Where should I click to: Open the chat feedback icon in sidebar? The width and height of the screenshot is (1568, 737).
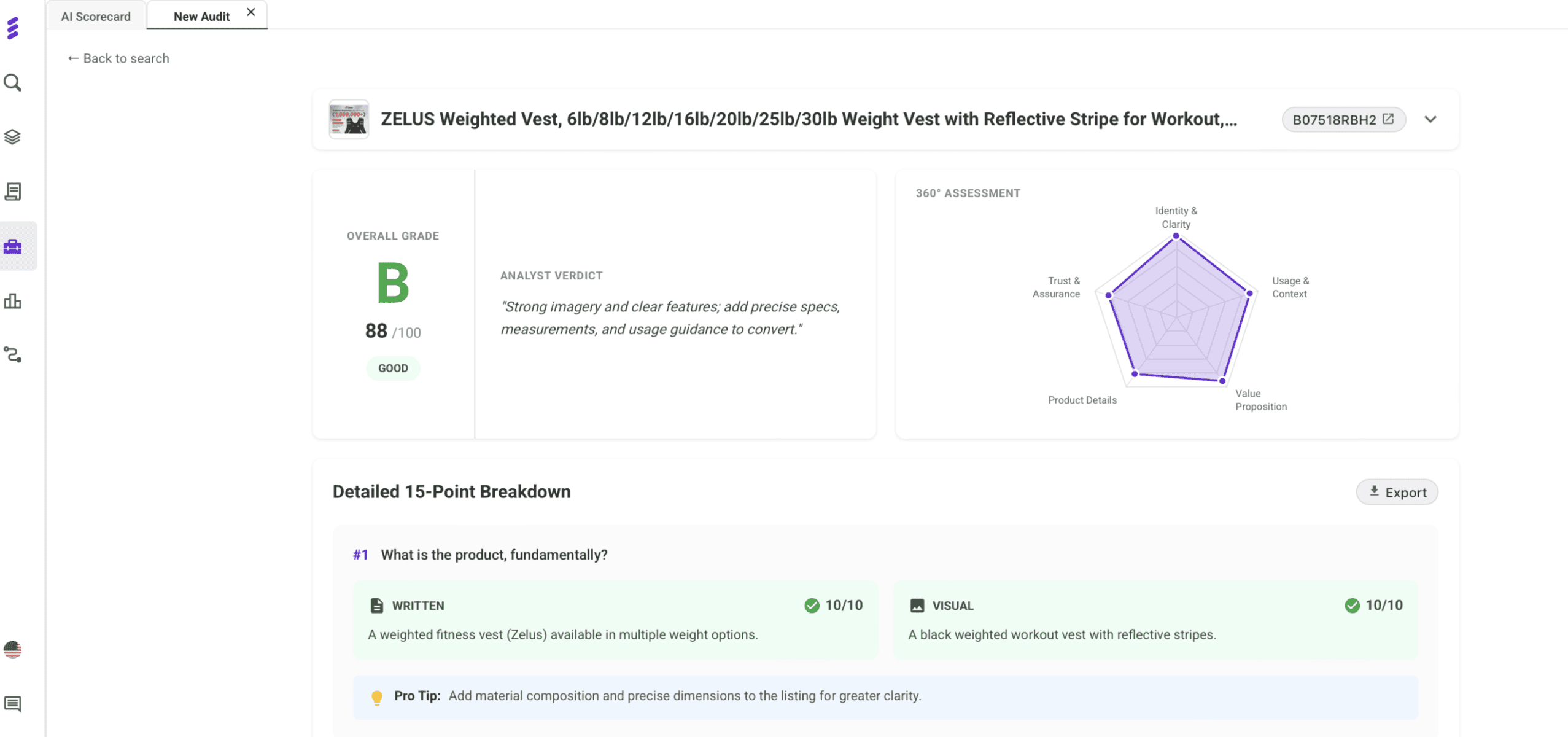coord(13,703)
